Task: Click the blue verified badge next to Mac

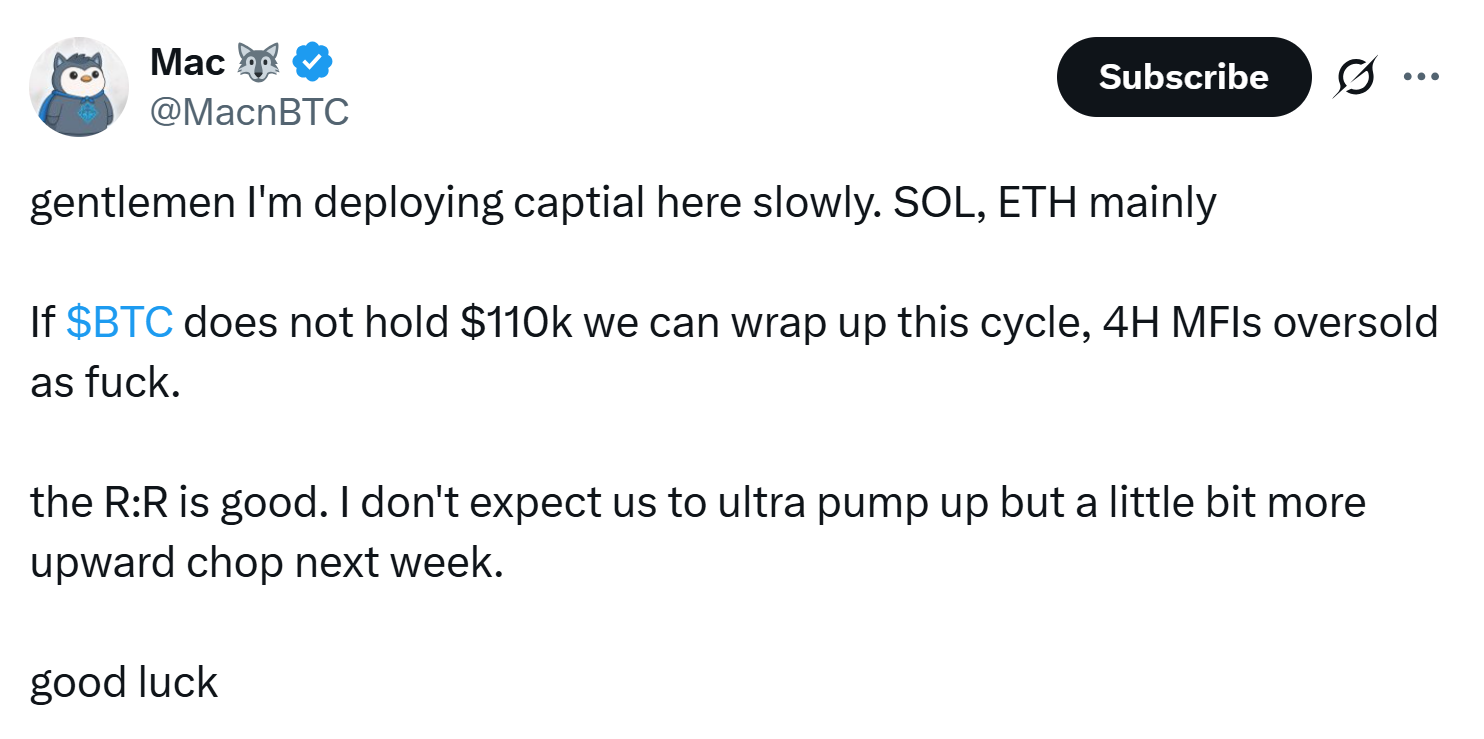Action: (x=311, y=60)
